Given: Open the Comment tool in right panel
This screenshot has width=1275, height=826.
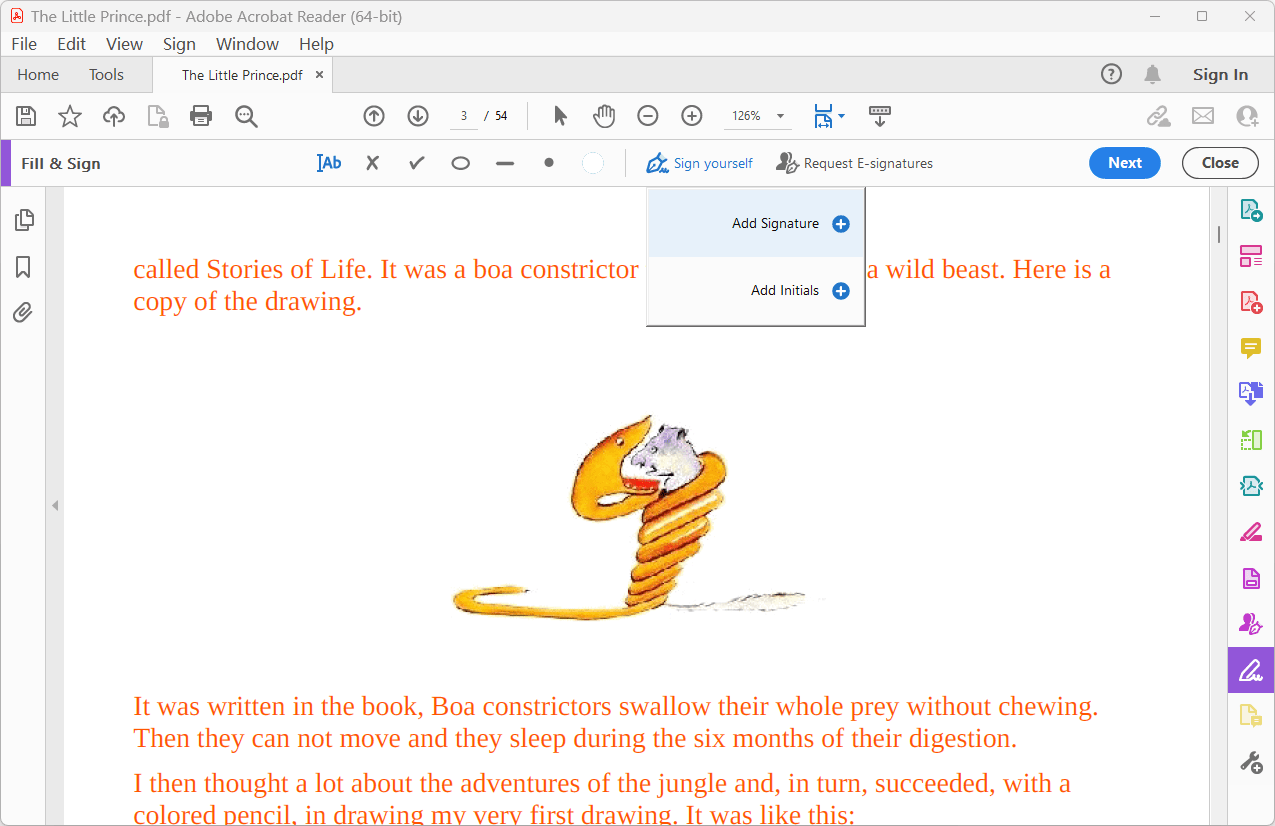Looking at the screenshot, I should pyautogui.click(x=1250, y=348).
